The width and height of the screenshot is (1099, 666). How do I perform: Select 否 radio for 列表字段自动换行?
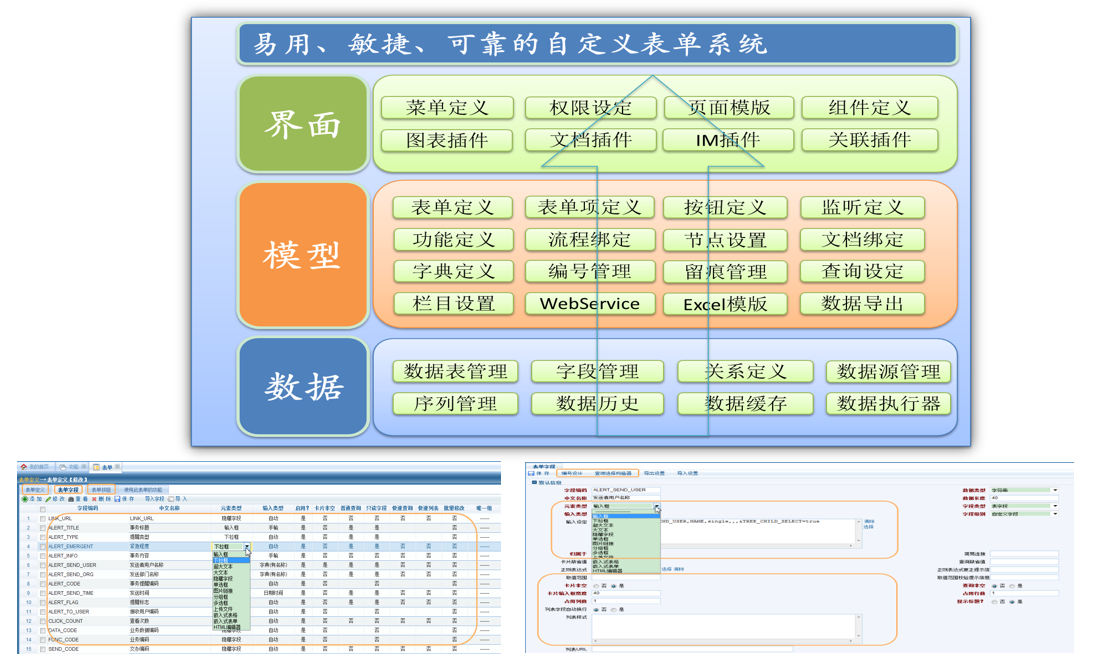596,610
